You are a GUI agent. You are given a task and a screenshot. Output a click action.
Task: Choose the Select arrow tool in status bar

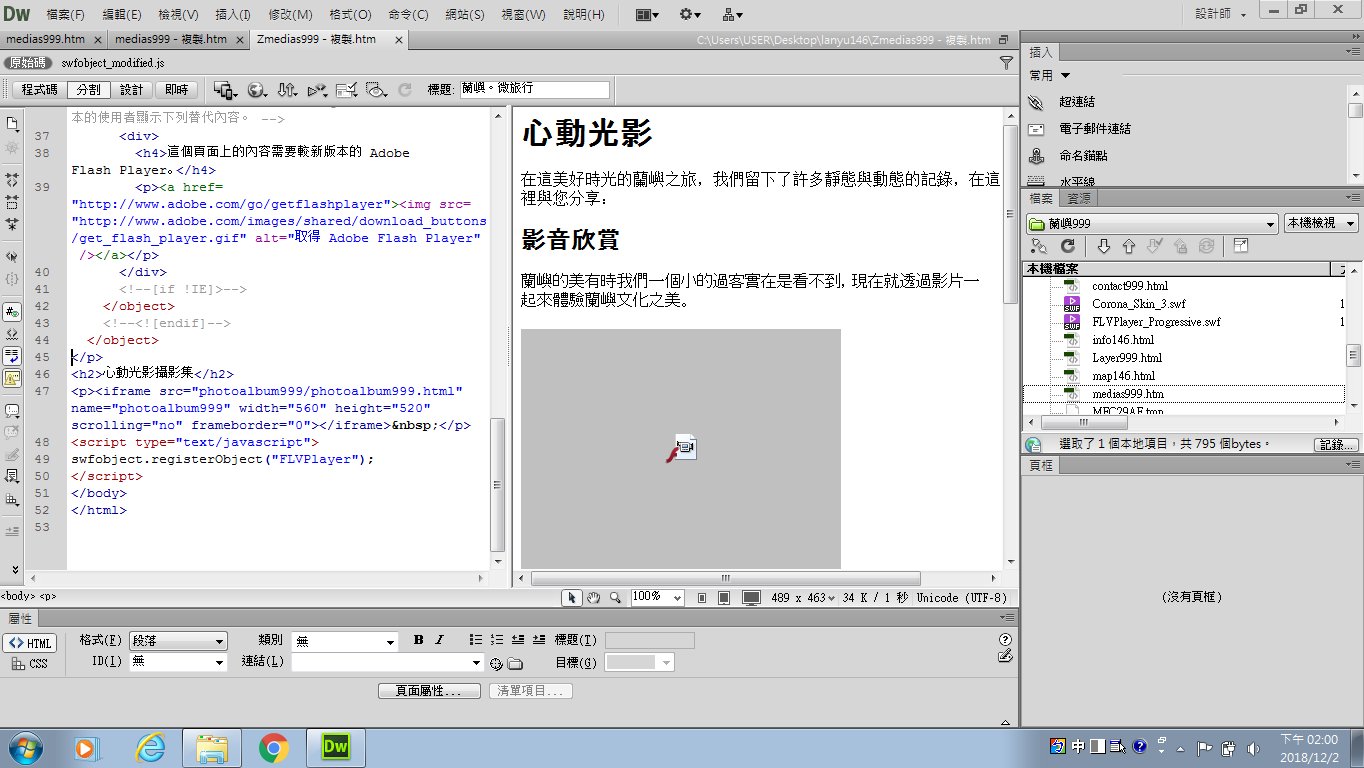click(571, 597)
